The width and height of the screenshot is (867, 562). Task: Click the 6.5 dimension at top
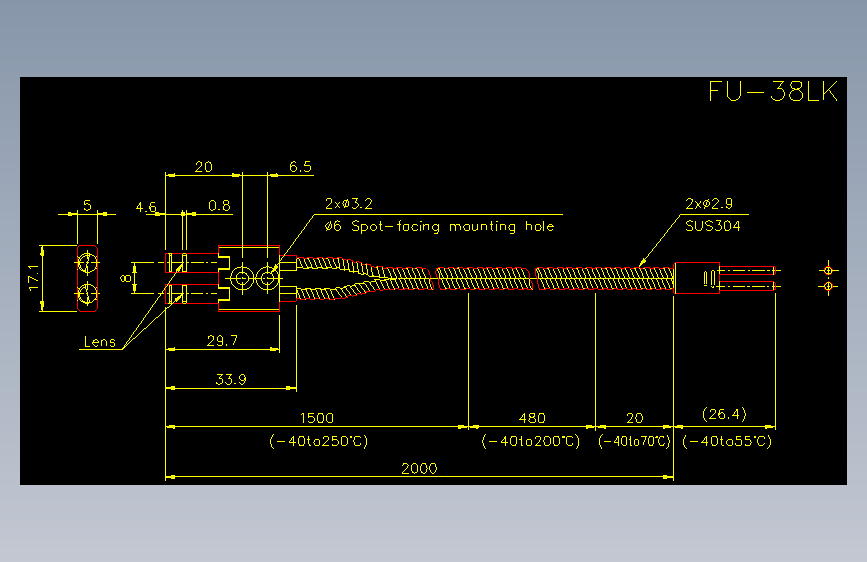pos(300,167)
